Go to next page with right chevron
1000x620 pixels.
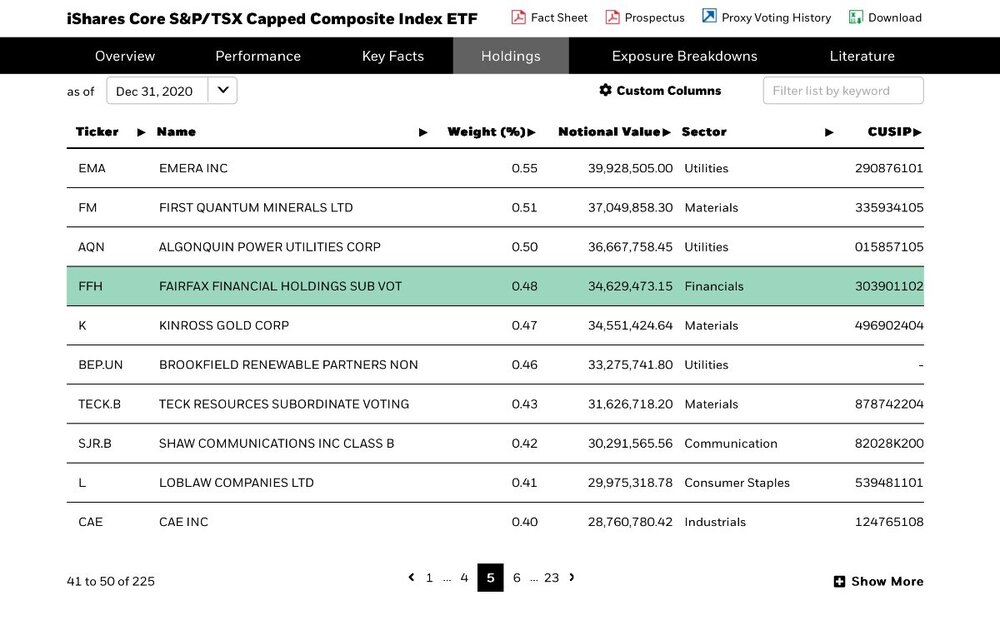pos(572,577)
